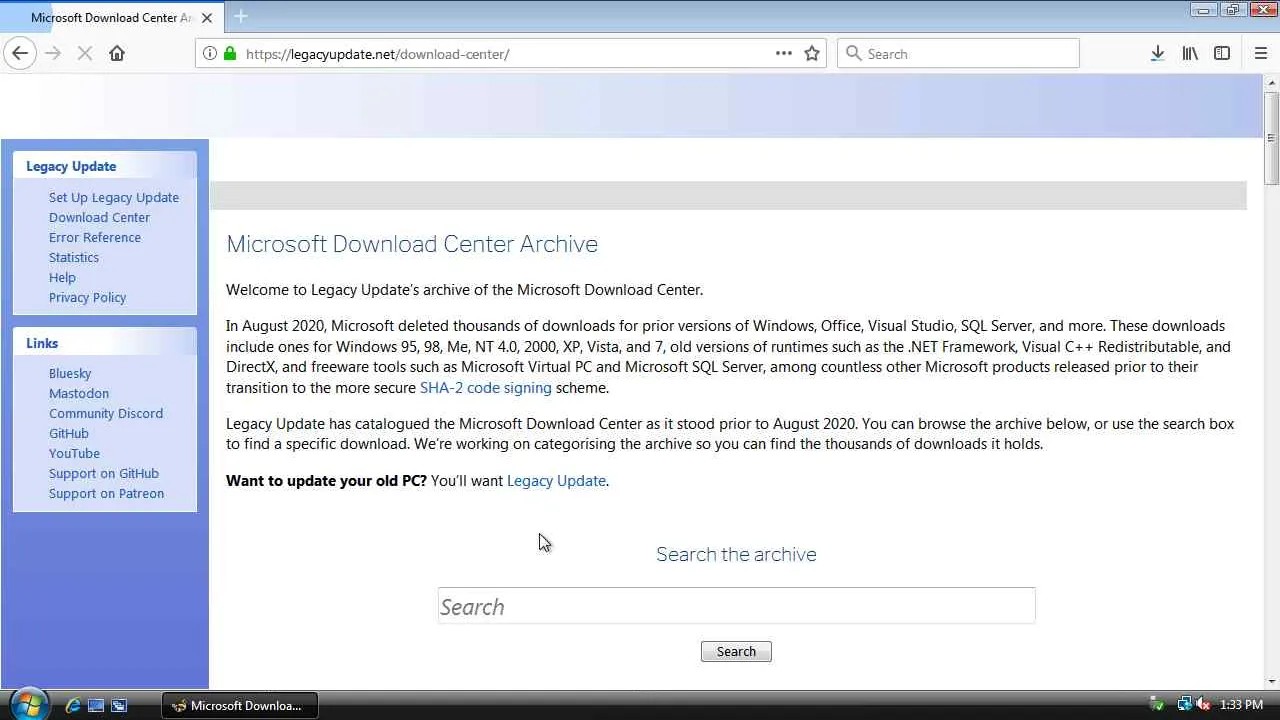
Task: Open the Legacy Update link in the paragraph
Action: [556, 481]
